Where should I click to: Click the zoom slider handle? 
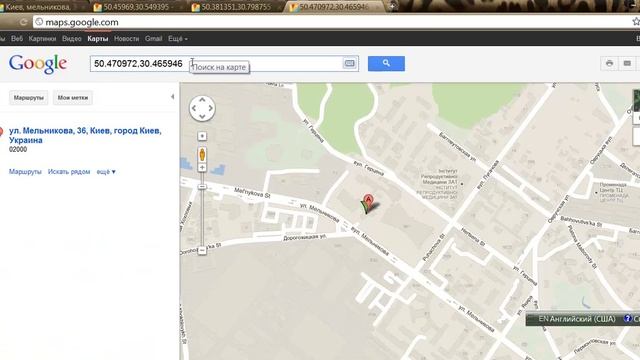(202, 187)
